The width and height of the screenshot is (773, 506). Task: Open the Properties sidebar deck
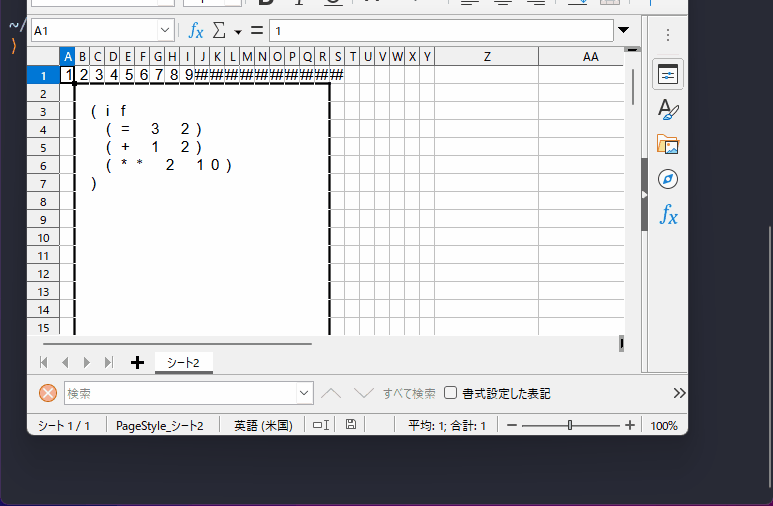coord(668,74)
